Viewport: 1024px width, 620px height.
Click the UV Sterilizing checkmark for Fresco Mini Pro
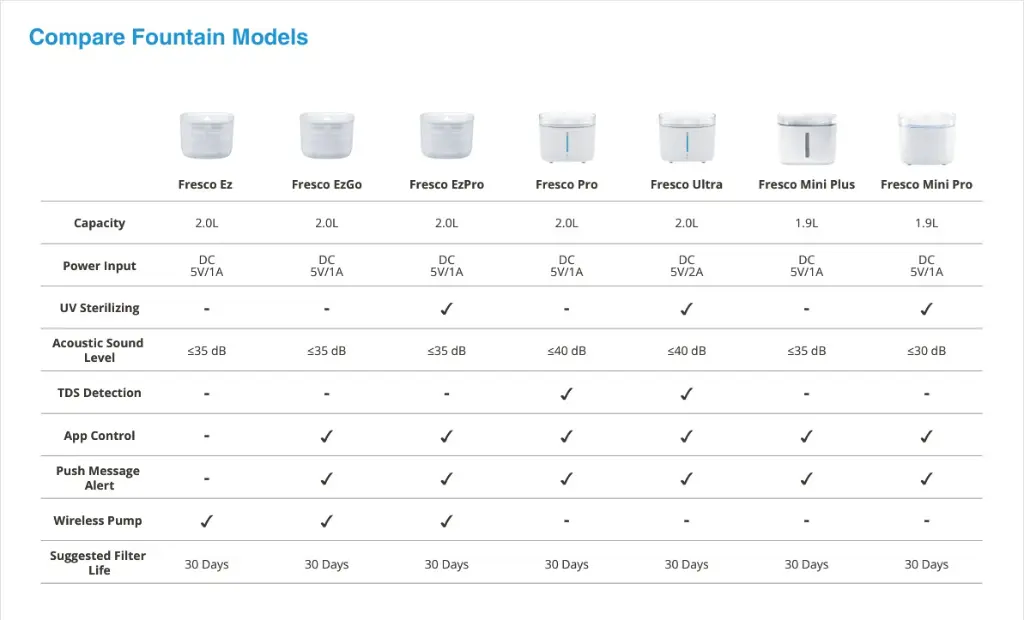926,308
